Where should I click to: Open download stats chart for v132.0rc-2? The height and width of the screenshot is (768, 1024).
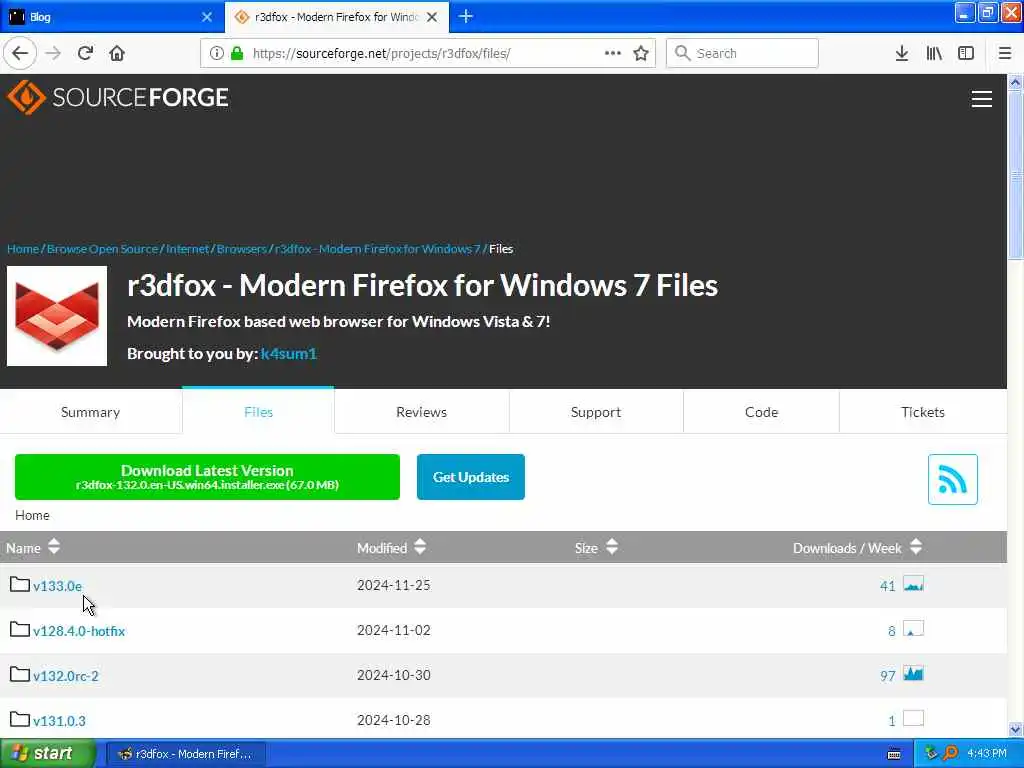click(913, 673)
